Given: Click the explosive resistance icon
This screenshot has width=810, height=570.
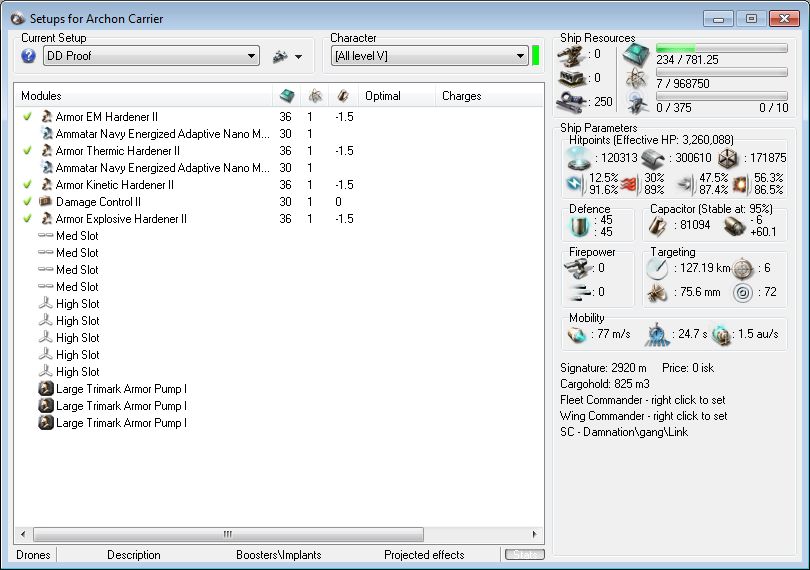Looking at the screenshot, I should pyautogui.click(x=740, y=184).
